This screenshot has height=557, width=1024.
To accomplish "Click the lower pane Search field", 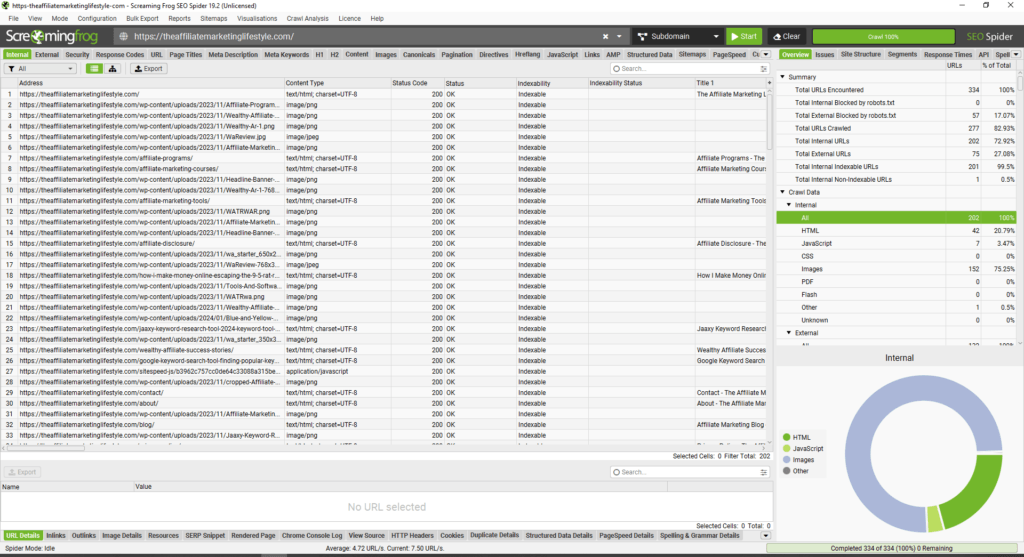I will tap(689, 472).
